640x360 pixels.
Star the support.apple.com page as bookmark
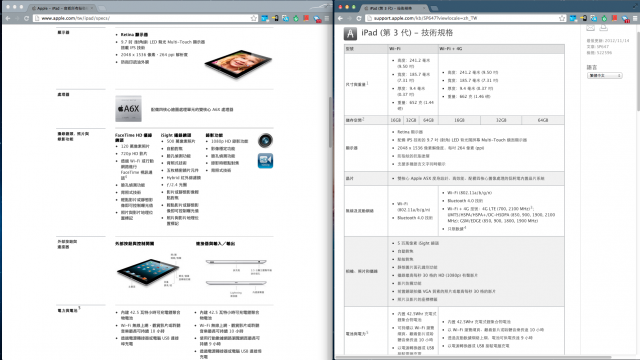click(562, 18)
